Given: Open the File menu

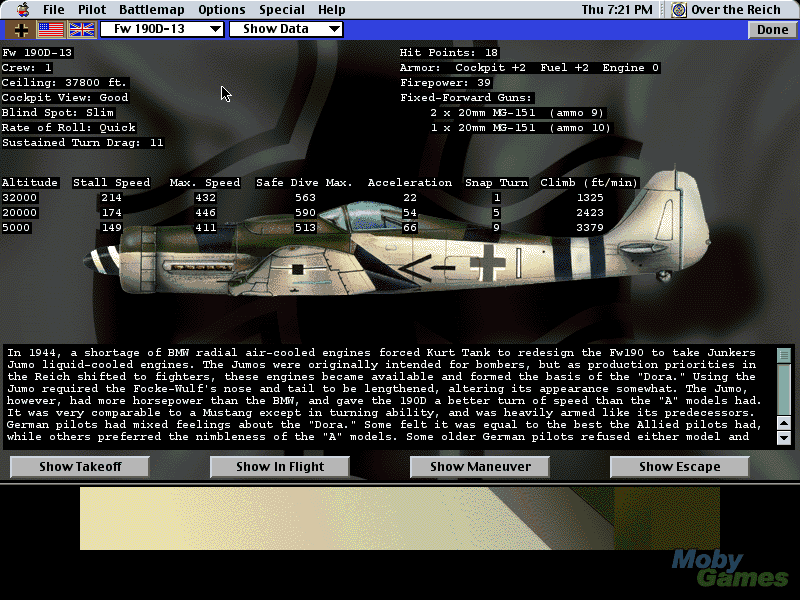Looking at the screenshot, I should [x=54, y=10].
